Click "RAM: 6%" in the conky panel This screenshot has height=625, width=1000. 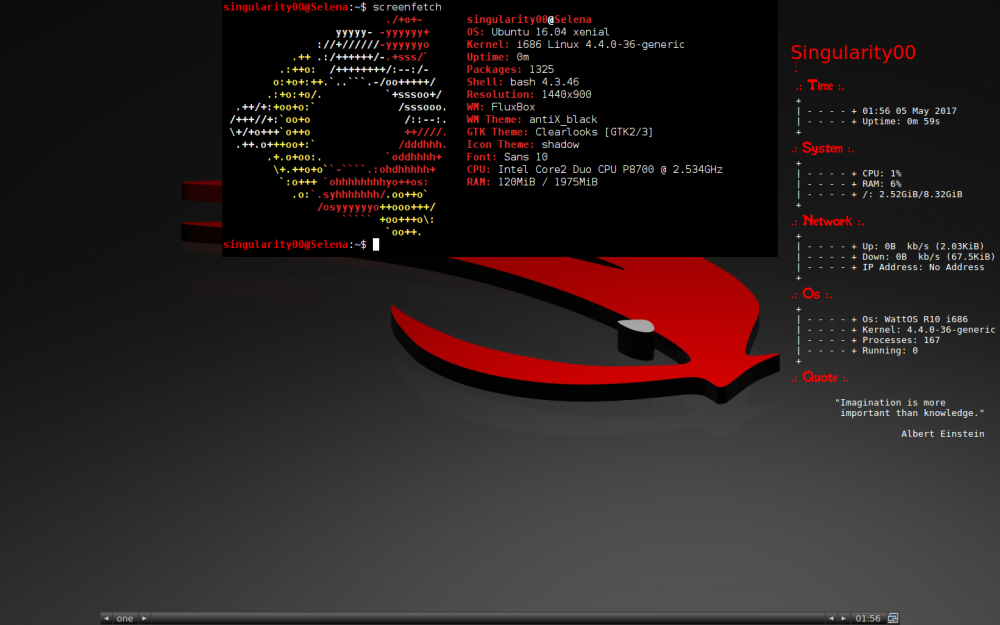(x=882, y=184)
